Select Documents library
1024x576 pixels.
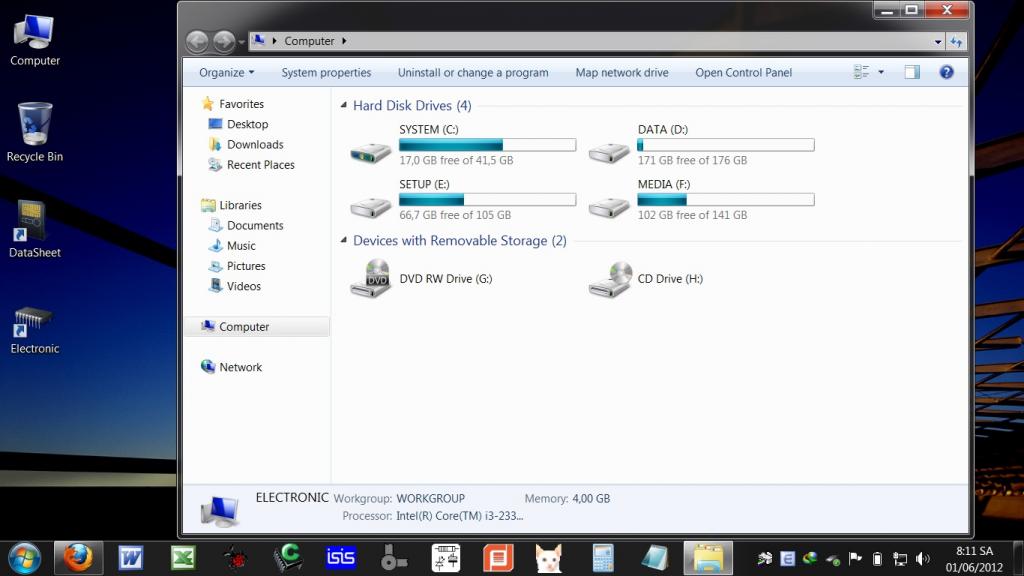pyautogui.click(x=255, y=225)
